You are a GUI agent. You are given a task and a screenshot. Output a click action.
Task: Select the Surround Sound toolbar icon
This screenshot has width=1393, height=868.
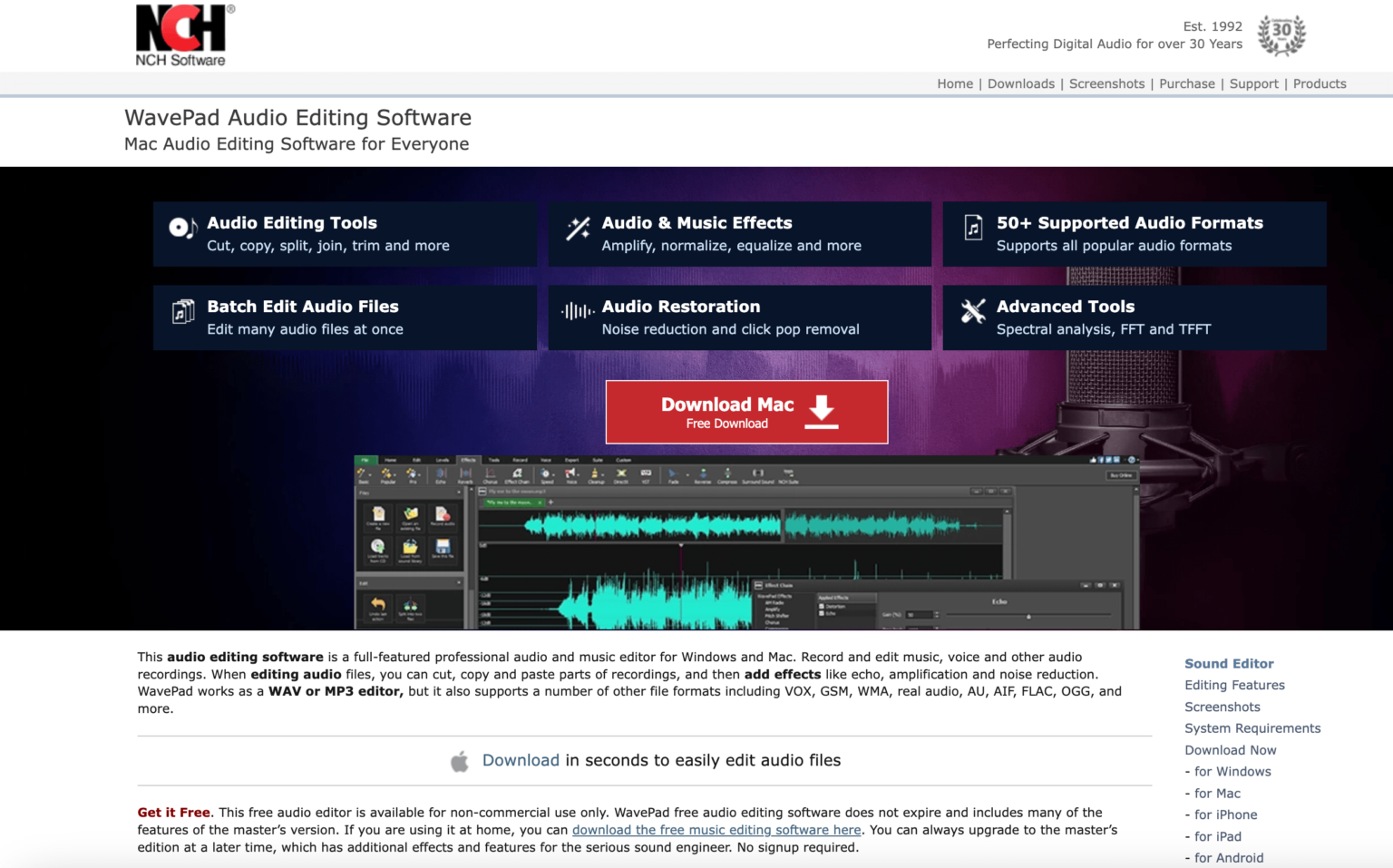coord(759,473)
